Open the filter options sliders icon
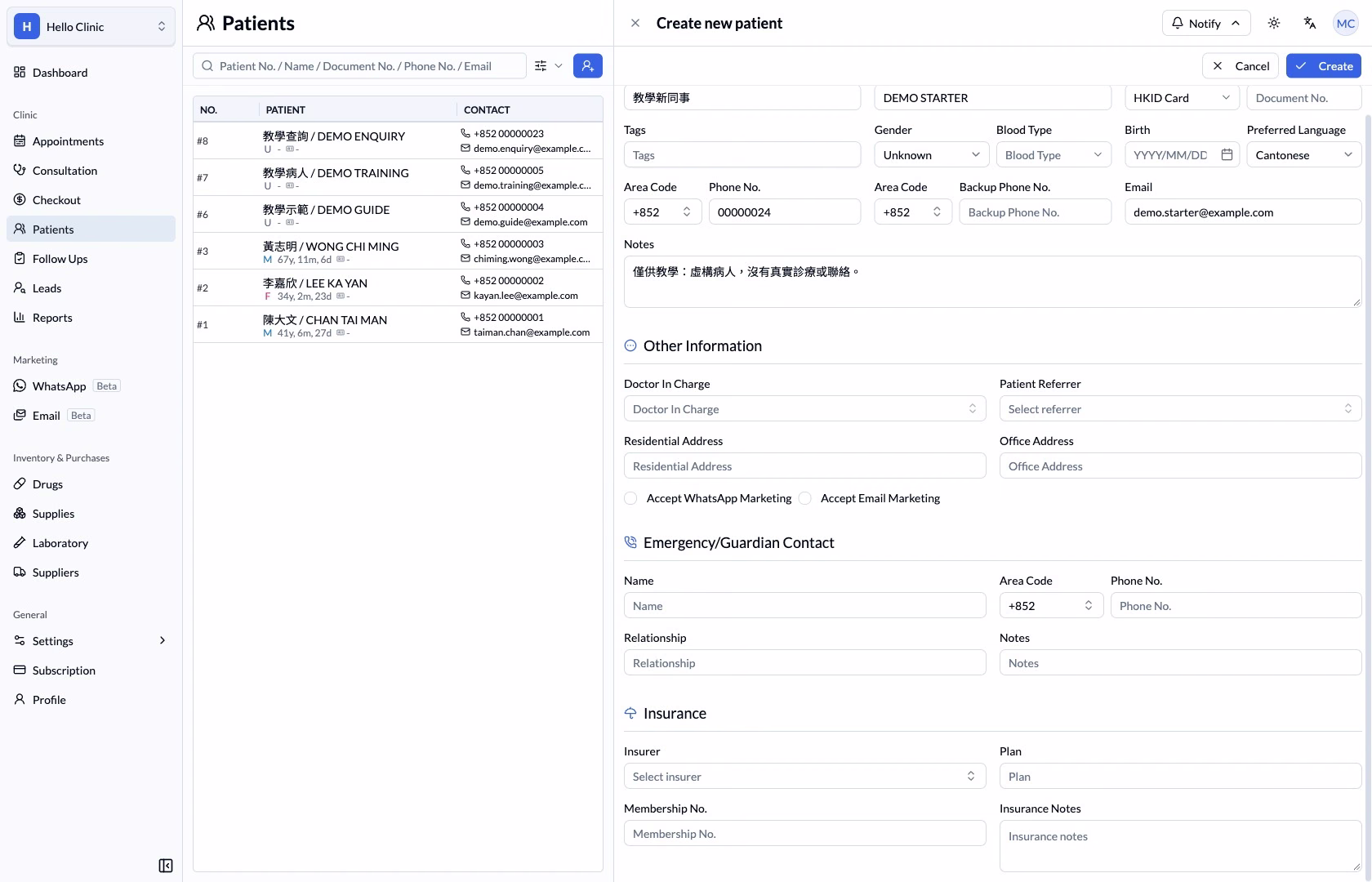 [541, 66]
